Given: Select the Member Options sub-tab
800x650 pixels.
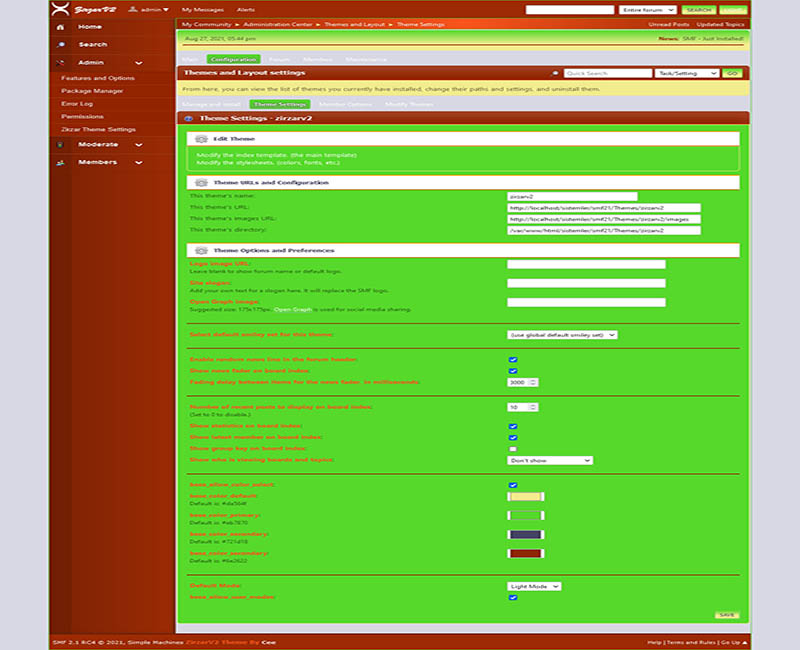Looking at the screenshot, I should [345, 104].
